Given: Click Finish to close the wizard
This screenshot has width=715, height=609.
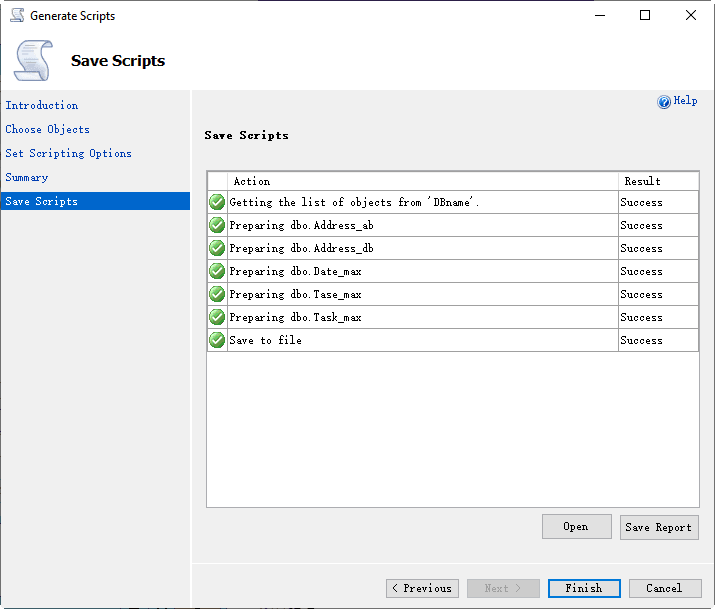Looking at the screenshot, I should click(584, 588).
